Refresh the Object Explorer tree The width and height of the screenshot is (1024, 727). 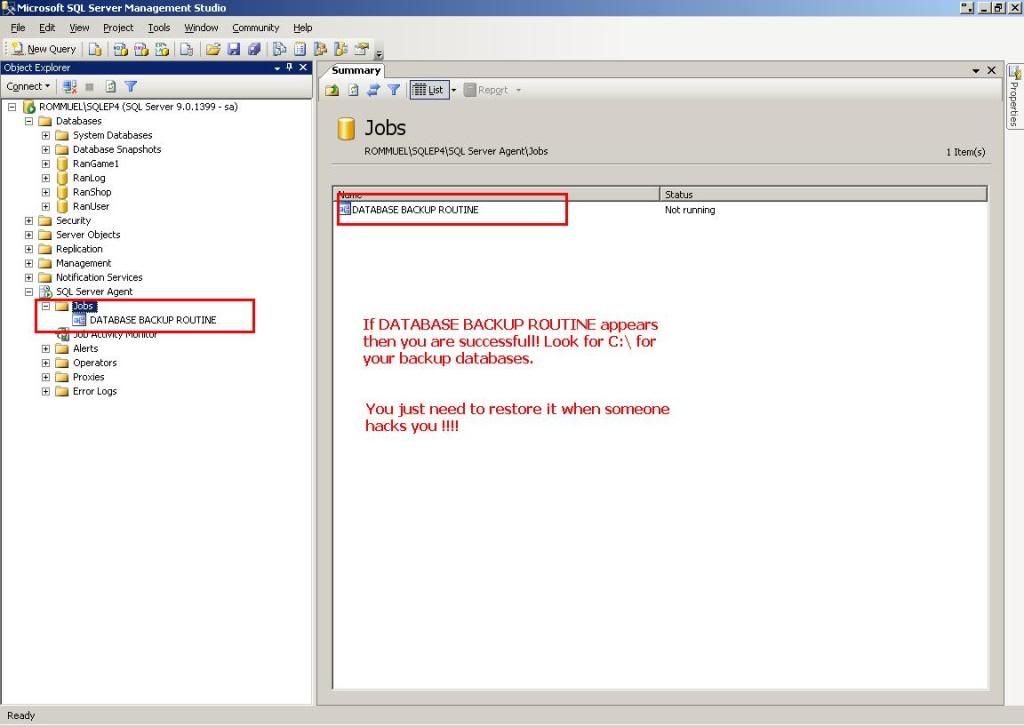click(111, 87)
